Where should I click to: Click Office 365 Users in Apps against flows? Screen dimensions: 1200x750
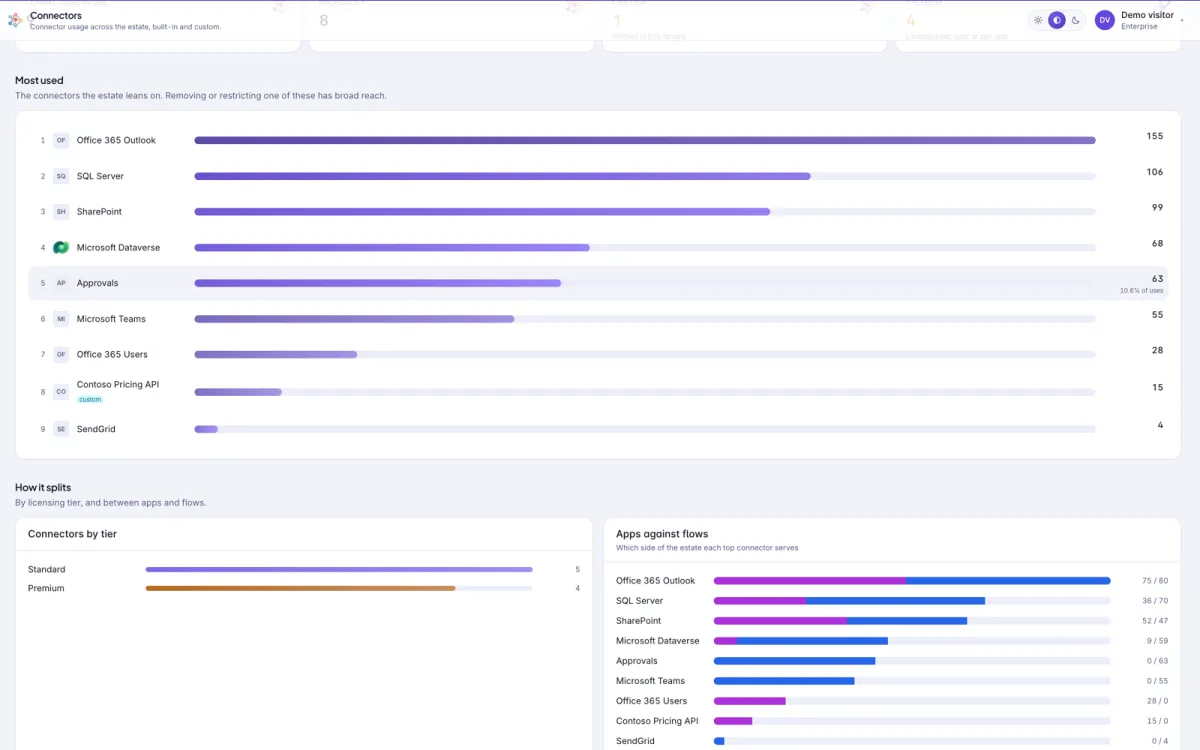tap(651, 701)
